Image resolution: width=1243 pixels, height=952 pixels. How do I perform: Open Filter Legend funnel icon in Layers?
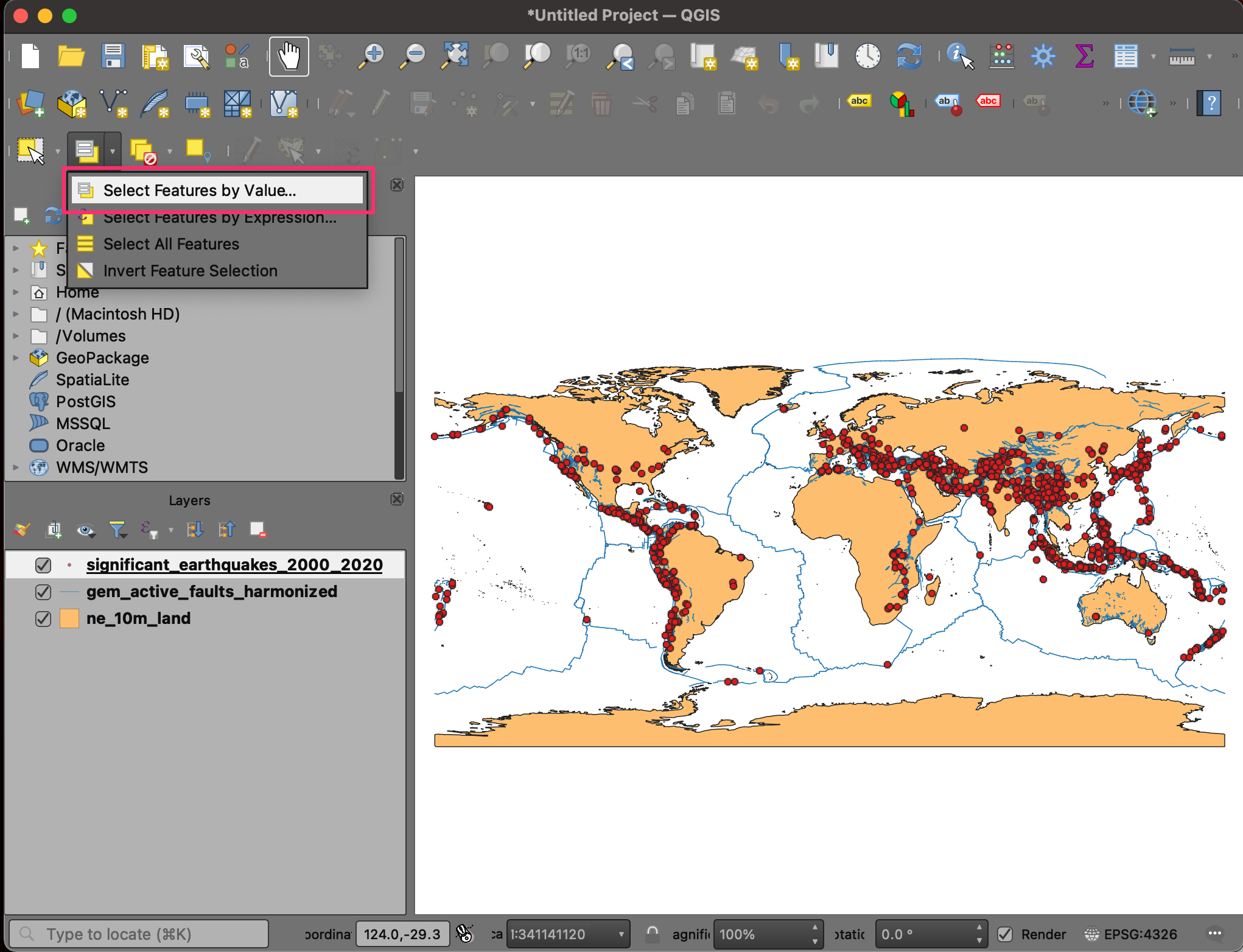point(117,530)
